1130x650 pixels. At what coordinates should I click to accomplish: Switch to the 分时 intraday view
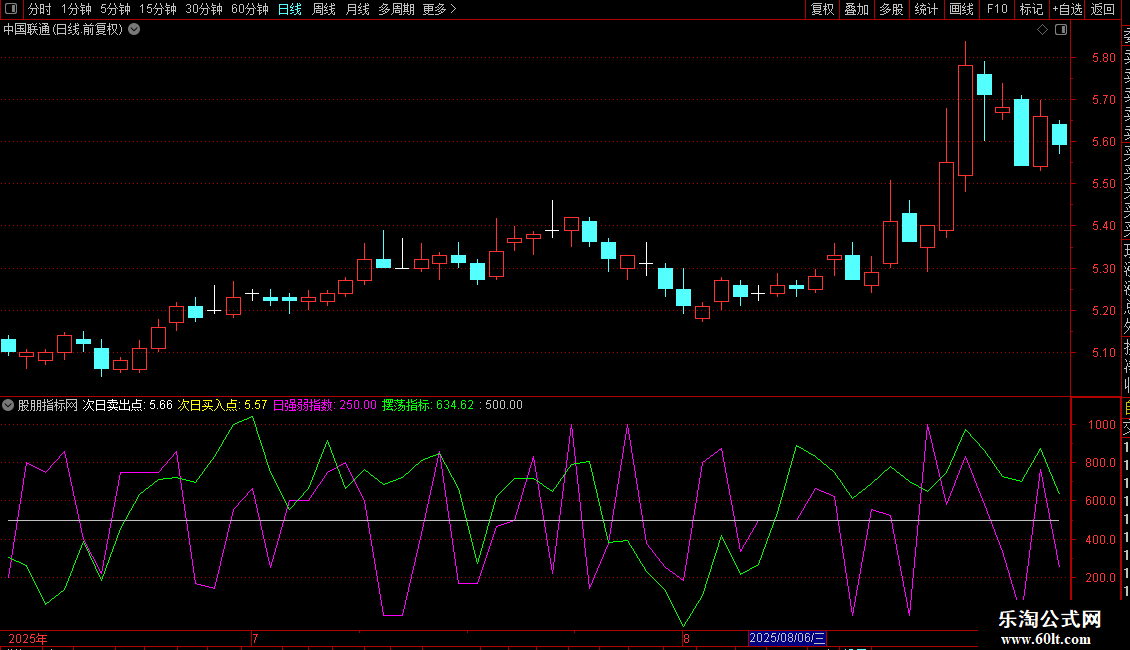(x=40, y=9)
